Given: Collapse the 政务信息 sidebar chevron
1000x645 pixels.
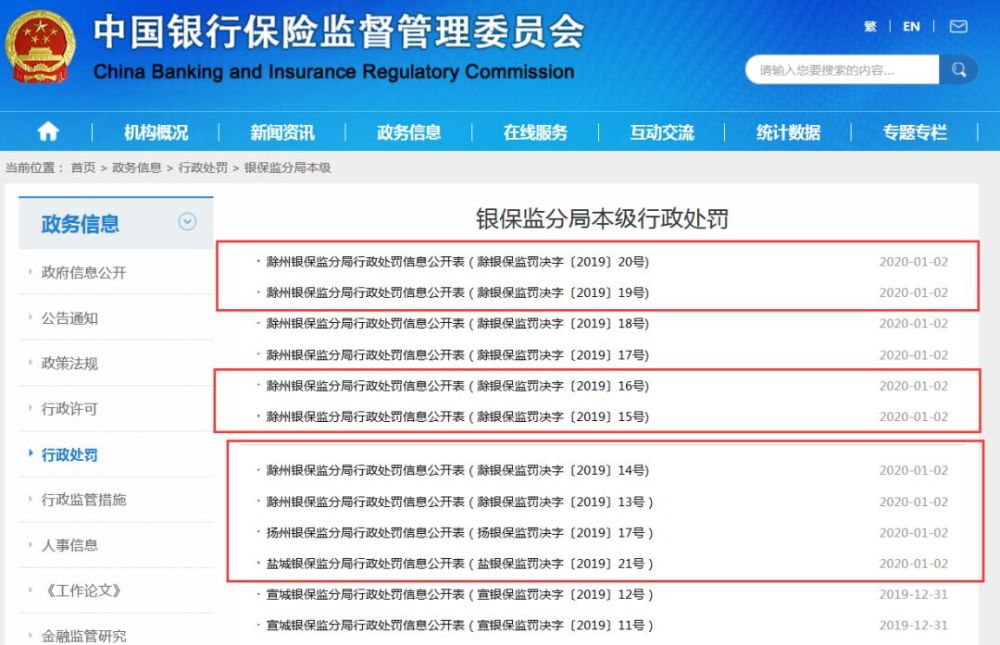Looking at the screenshot, I should 187,222.
